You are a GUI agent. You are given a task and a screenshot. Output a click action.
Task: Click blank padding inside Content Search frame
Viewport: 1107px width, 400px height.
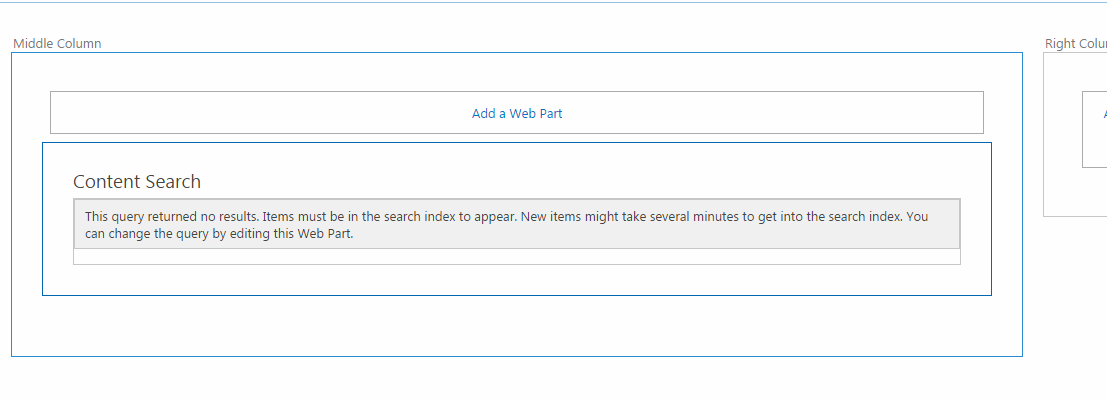click(x=517, y=280)
